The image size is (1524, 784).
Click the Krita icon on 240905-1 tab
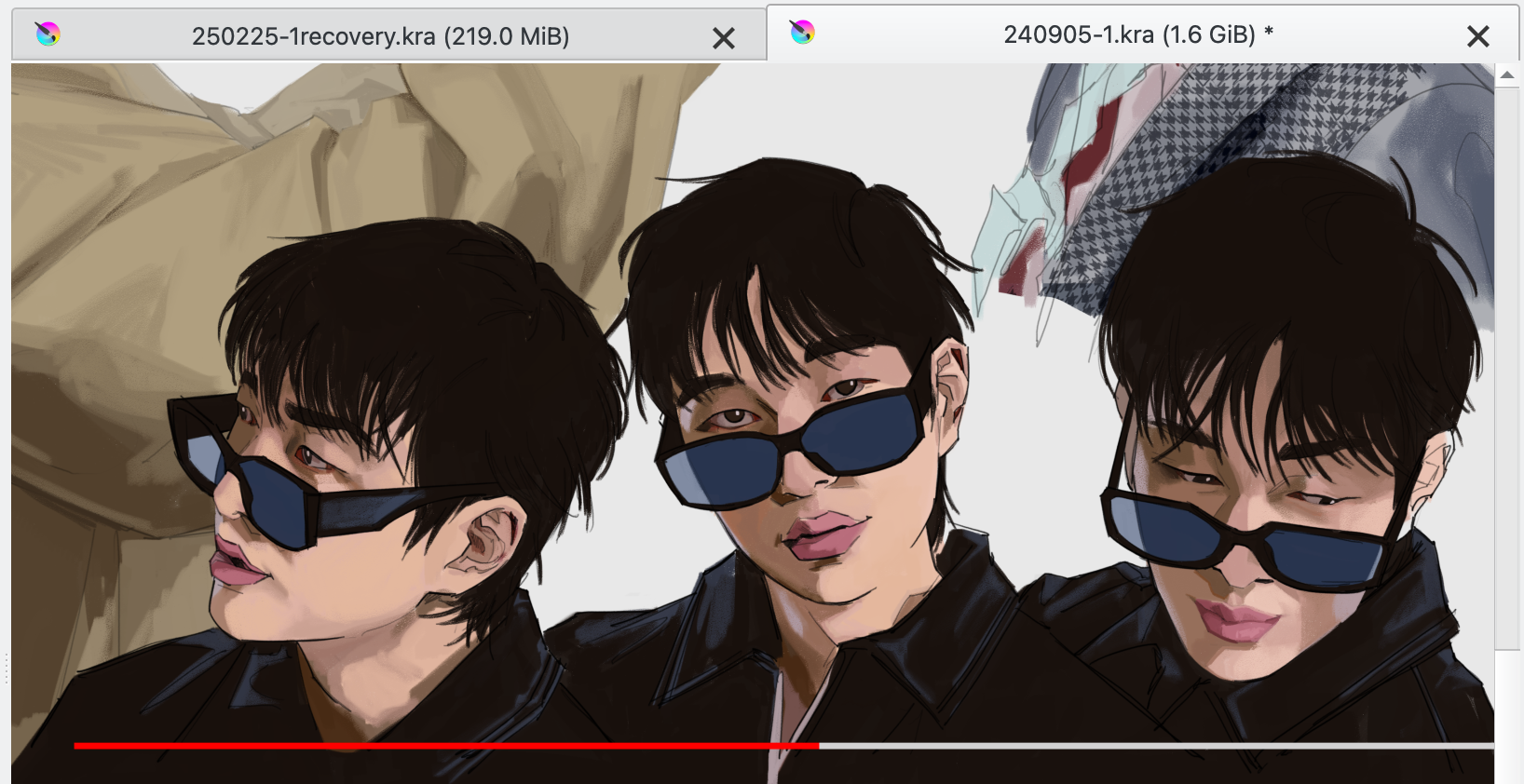tap(802, 33)
